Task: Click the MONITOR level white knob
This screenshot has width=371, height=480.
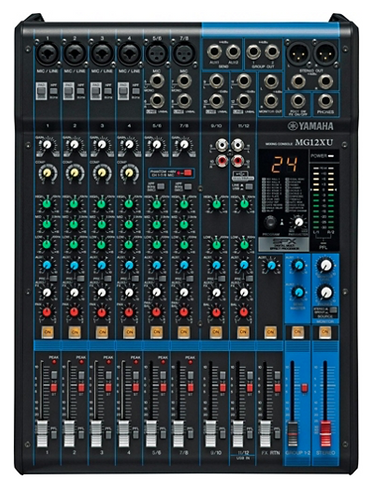Action: click(x=326, y=265)
